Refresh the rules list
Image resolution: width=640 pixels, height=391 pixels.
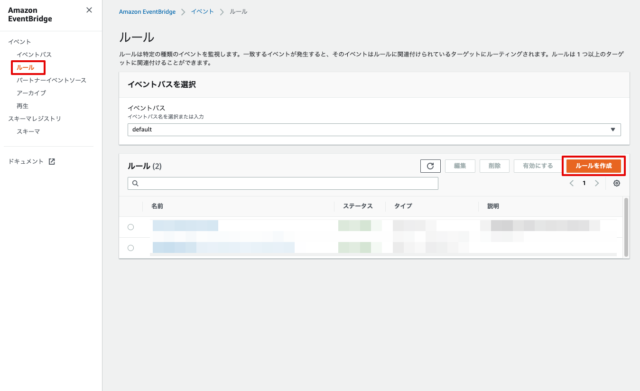(430, 166)
